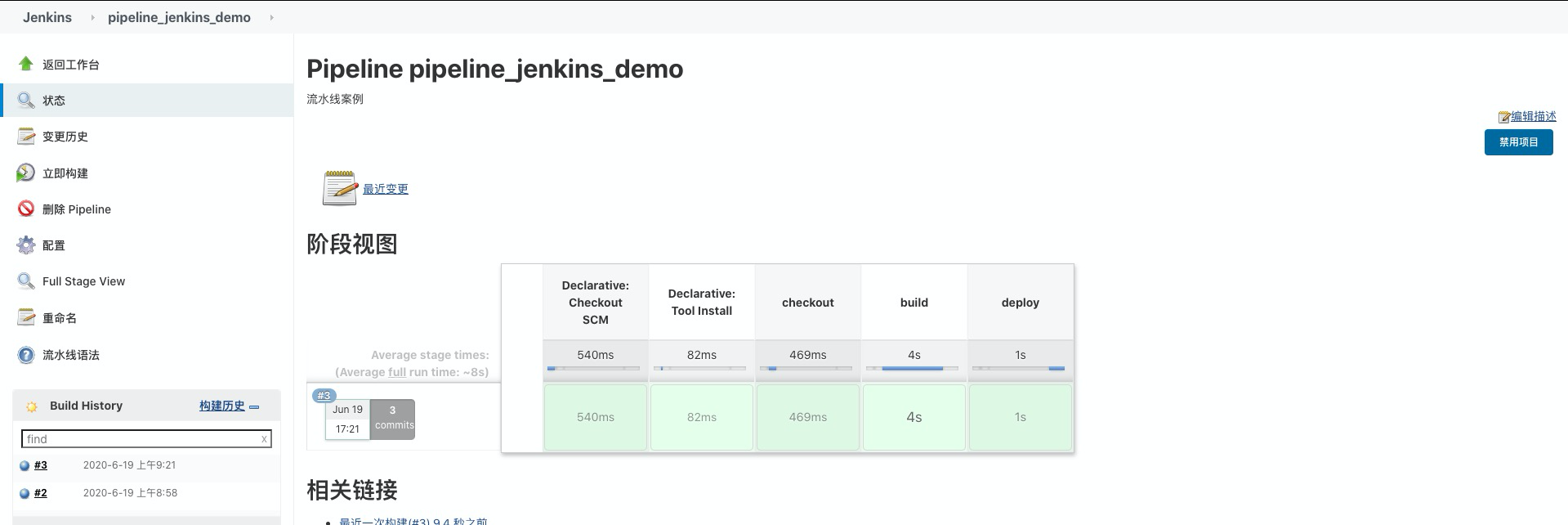This screenshot has width=1568, height=525.
Task: Click the gear icon beside 配置
Action: pyautogui.click(x=26, y=245)
